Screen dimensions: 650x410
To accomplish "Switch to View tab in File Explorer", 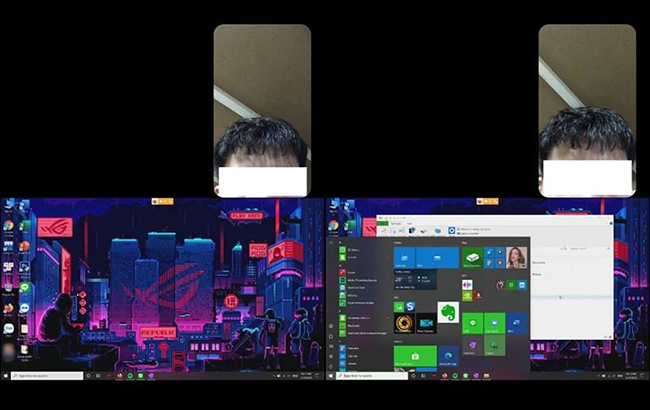I will coord(409,223).
